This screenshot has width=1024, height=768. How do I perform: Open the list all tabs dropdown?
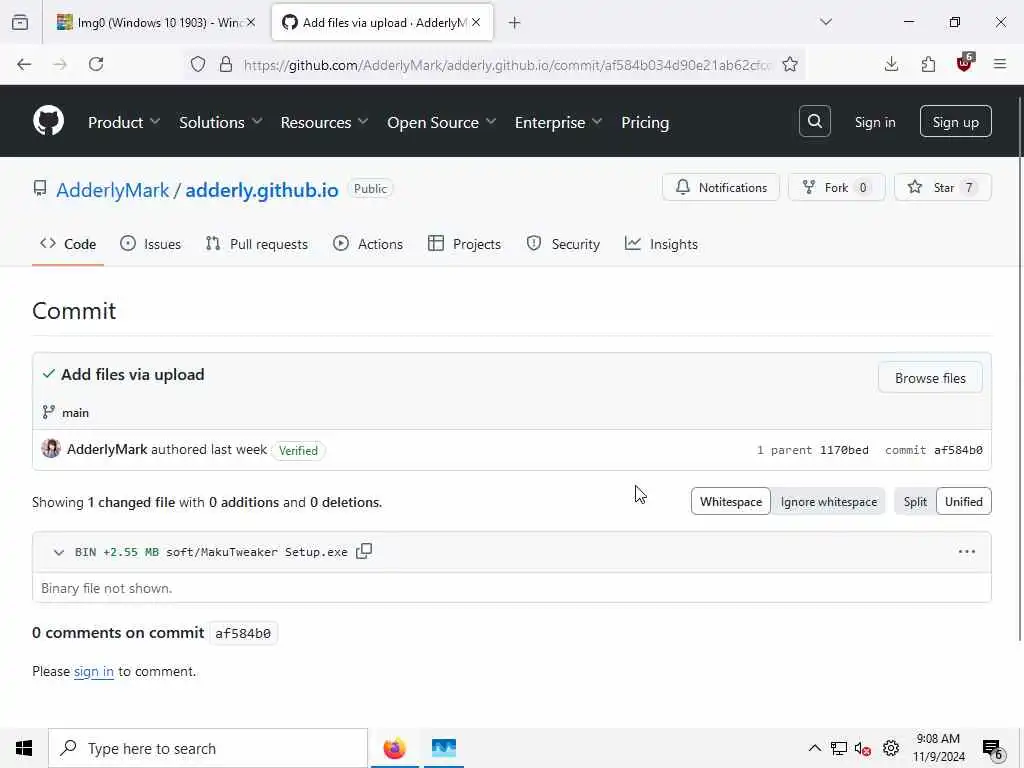pyautogui.click(x=826, y=22)
